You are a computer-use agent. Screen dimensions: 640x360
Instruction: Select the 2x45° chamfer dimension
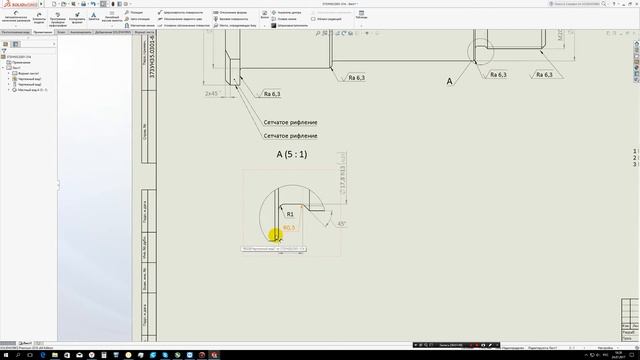[212, 93]
